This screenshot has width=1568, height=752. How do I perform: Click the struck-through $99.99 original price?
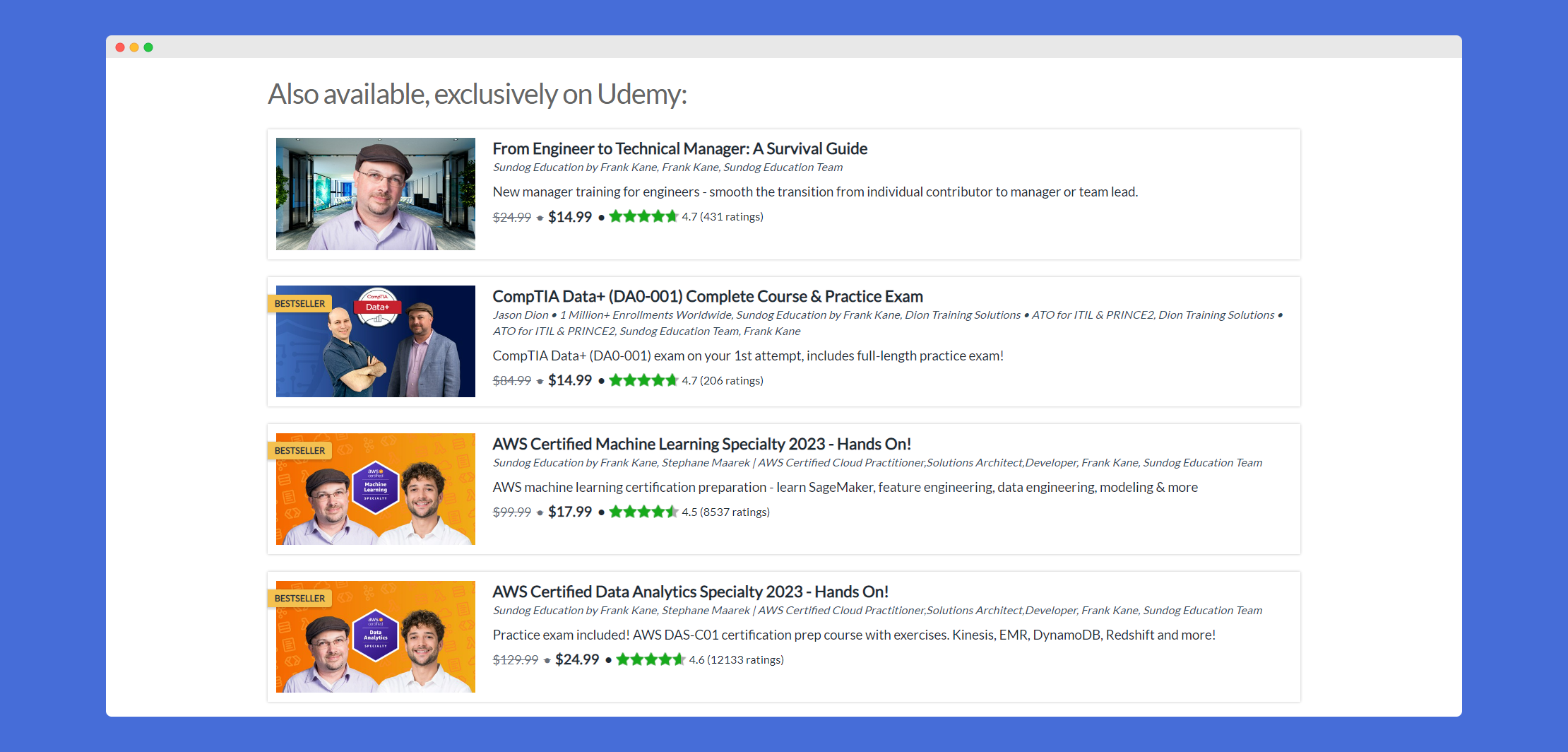pyautogui.click(x=512, y=512)
